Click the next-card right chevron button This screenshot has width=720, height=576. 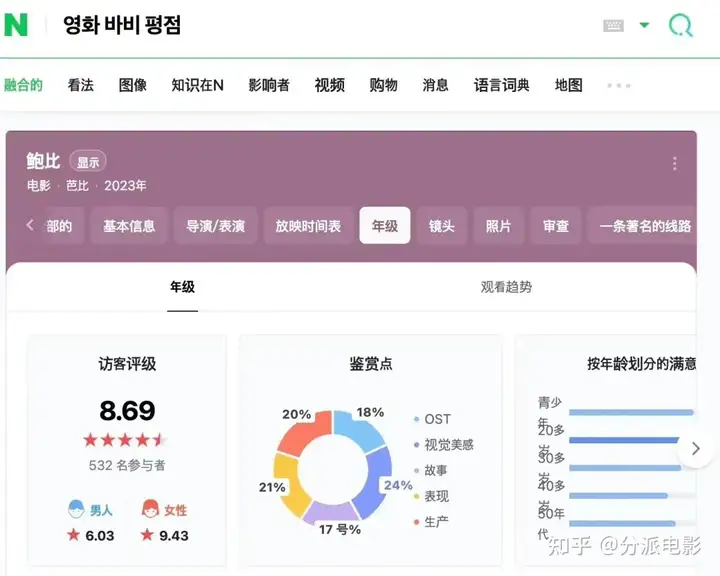696,448
